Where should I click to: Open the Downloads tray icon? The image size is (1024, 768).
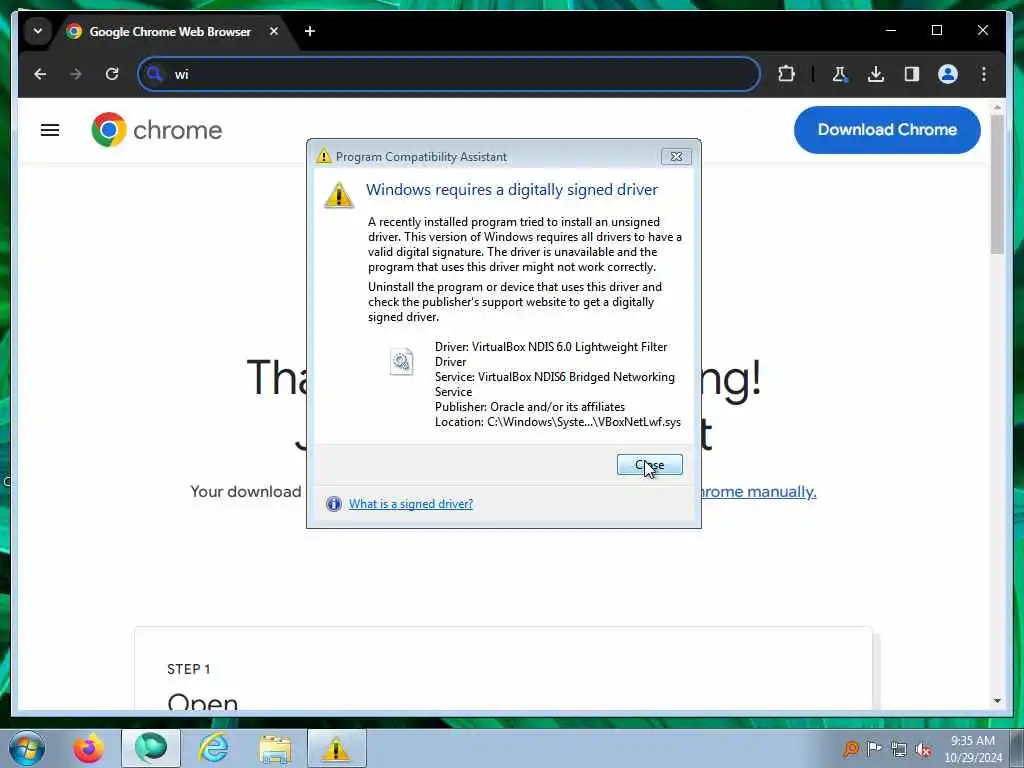(x=876, y=74)
